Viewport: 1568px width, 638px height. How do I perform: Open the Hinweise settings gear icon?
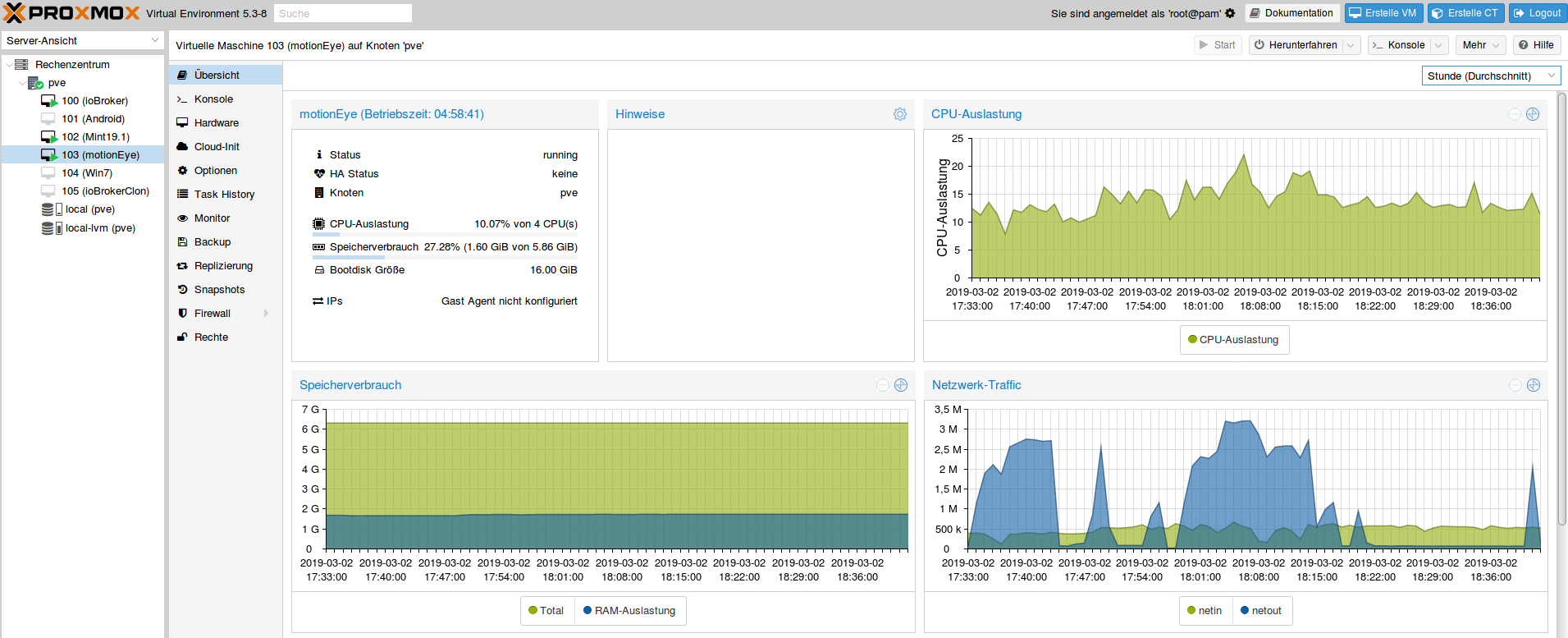click(900, 114)
